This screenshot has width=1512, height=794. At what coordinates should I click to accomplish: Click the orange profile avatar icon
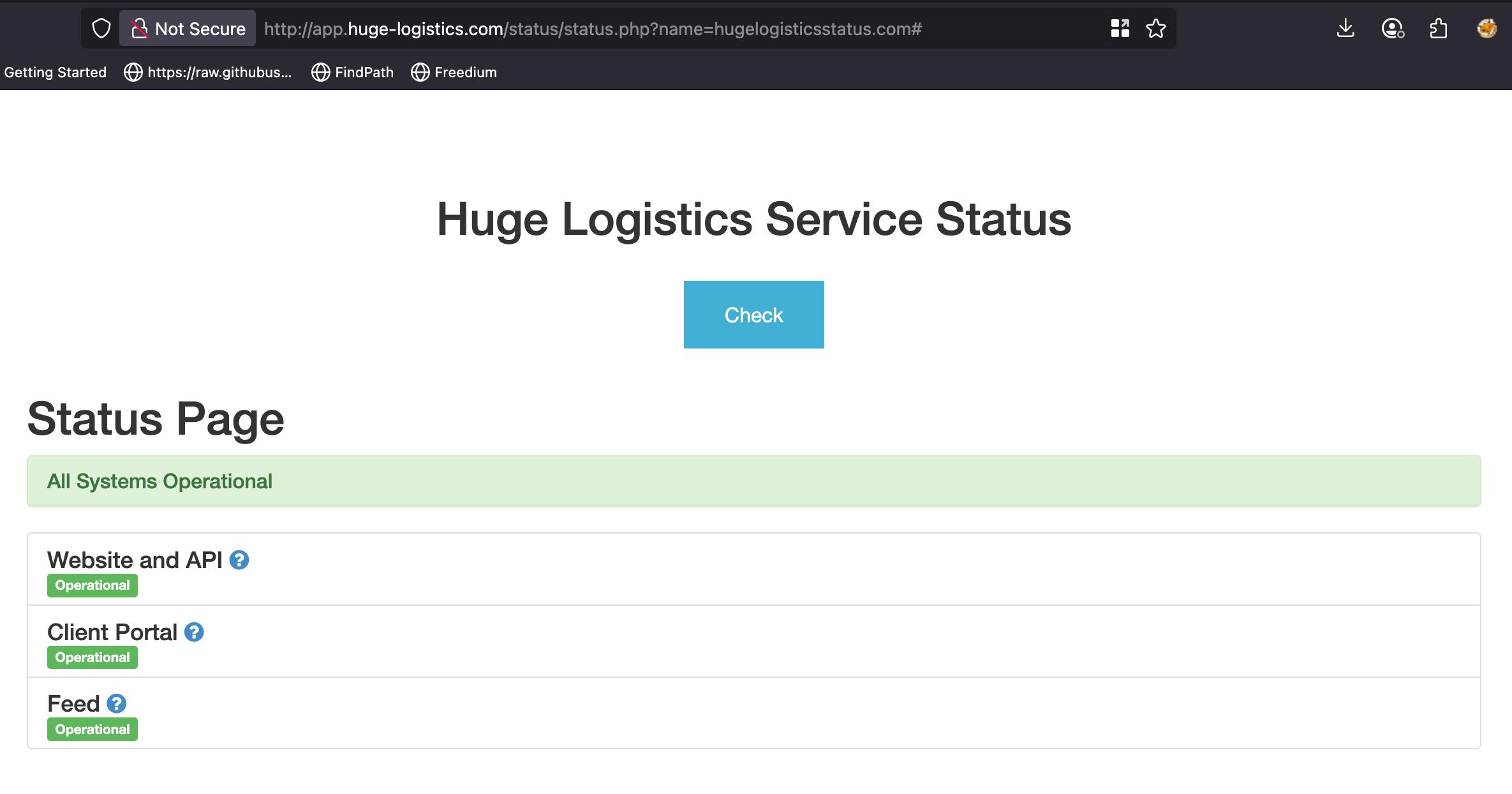click(1486, 29)
